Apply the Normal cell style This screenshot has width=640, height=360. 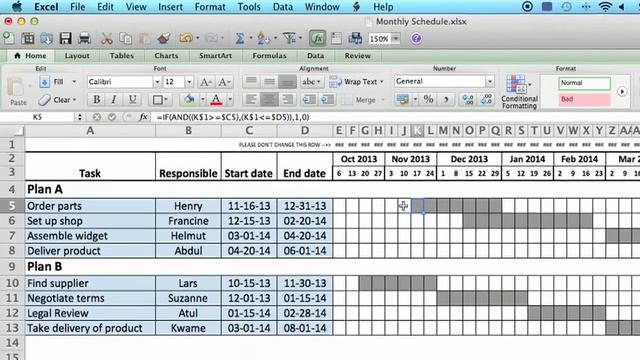point(584,83)
